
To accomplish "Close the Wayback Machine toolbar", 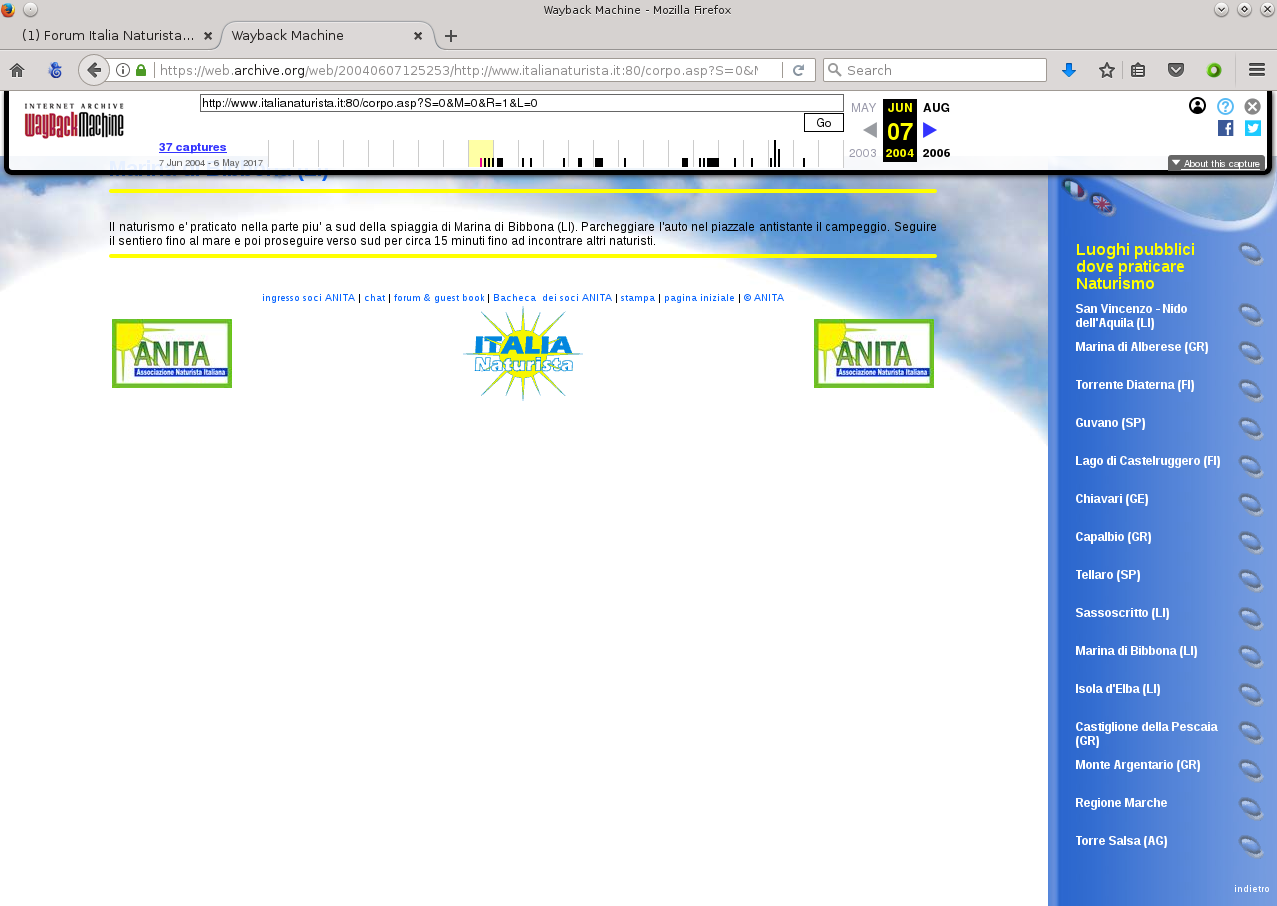I will click(x=1252, y=106).
